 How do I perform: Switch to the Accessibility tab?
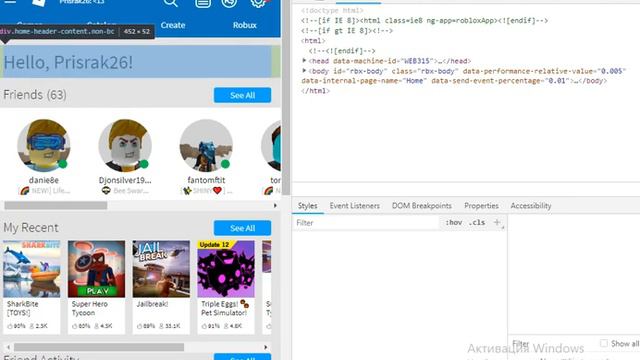coord(531,206)
